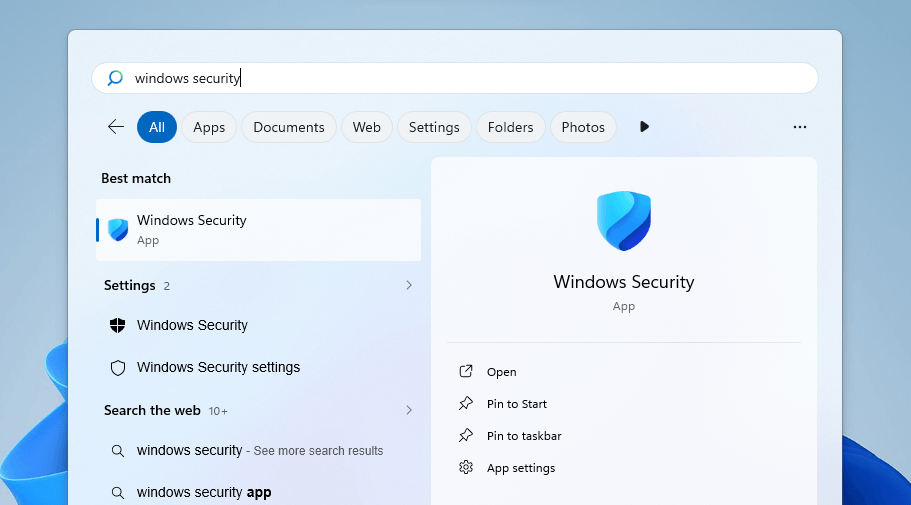Click the large Windows Security shield logo
The image size is (911, 505).
[x=623, y=220]
